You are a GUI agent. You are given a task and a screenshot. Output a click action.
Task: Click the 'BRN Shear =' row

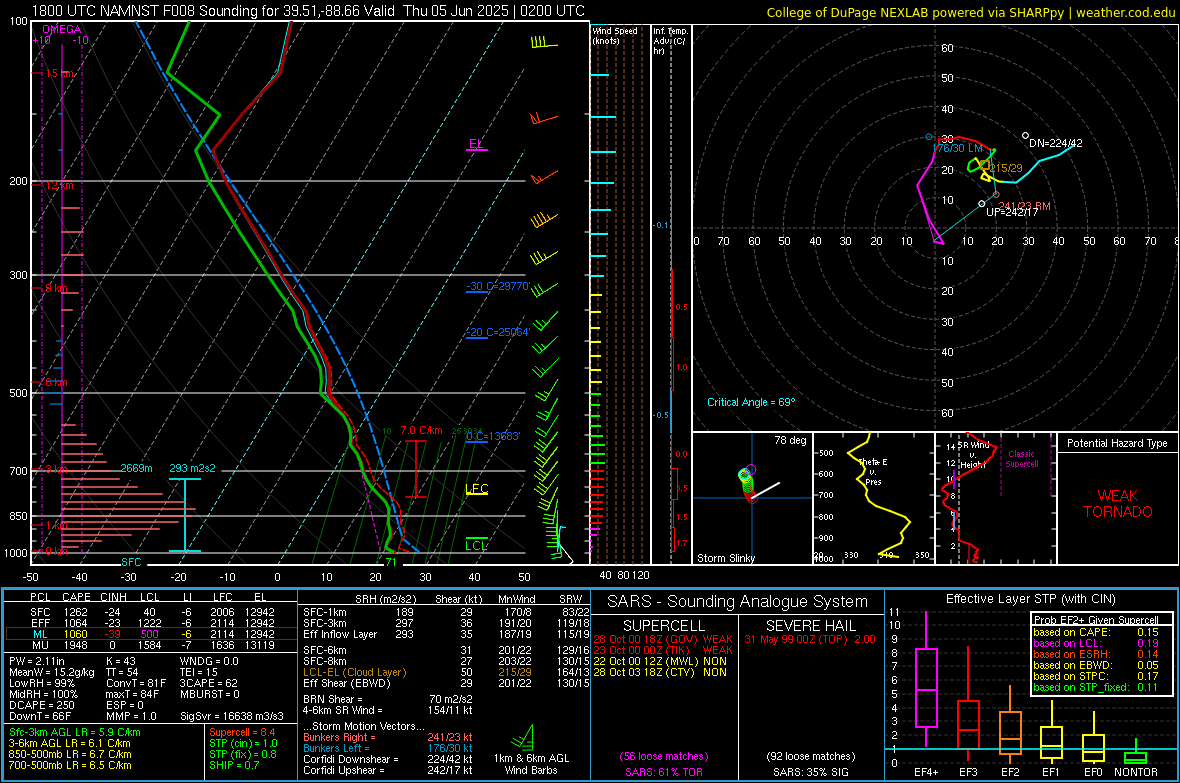pyautogui.click(x=388, y=699)
